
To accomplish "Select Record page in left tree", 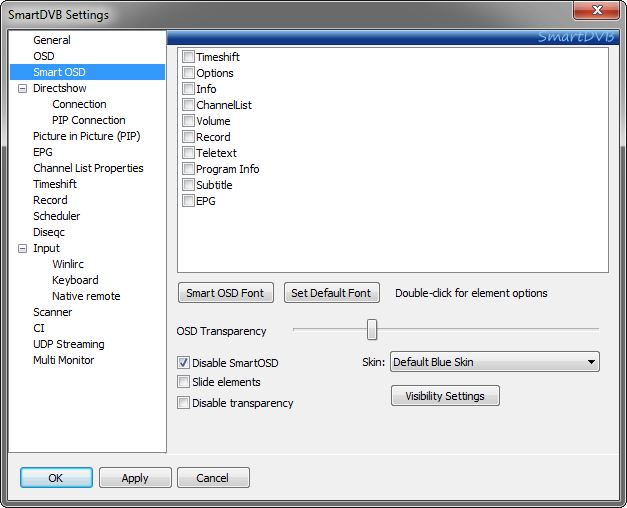I will 50,200.
